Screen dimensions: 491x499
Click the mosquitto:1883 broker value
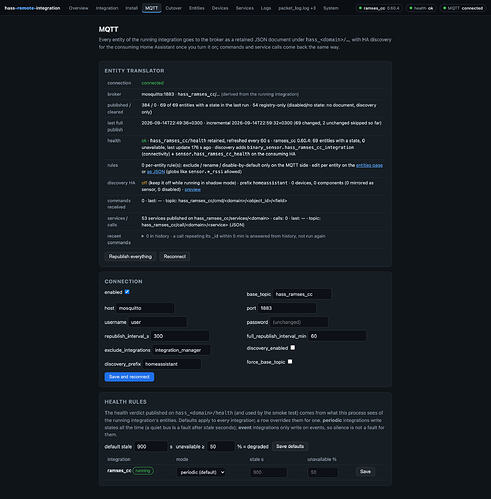click(x=158, y=94)
